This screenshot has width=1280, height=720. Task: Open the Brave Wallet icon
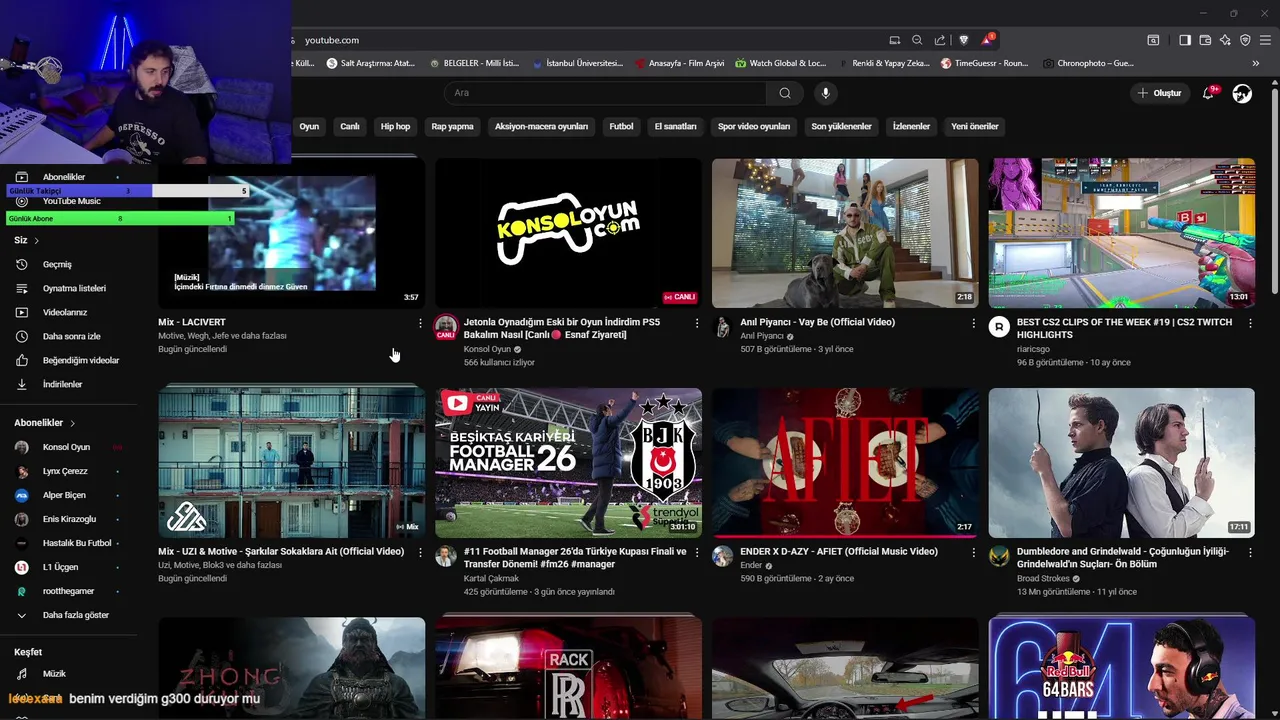[1205, 40]
